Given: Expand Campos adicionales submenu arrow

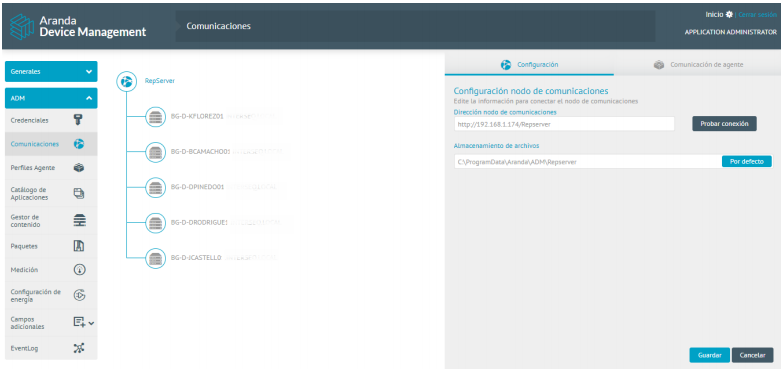Looking at the screenshot, I should click(91, 323).
